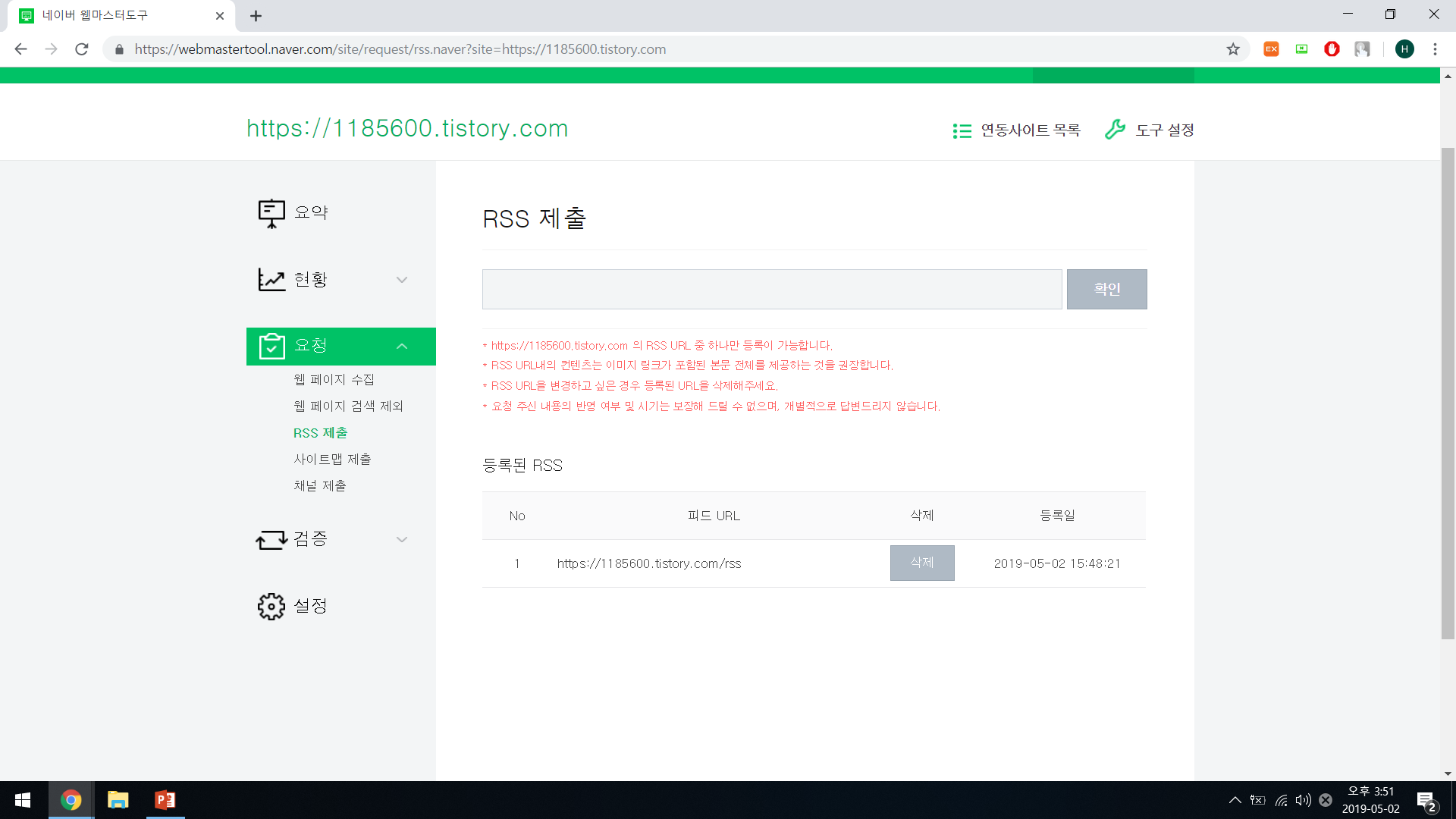Expand the 현황 menu chevron

click(x=402, y=280)
